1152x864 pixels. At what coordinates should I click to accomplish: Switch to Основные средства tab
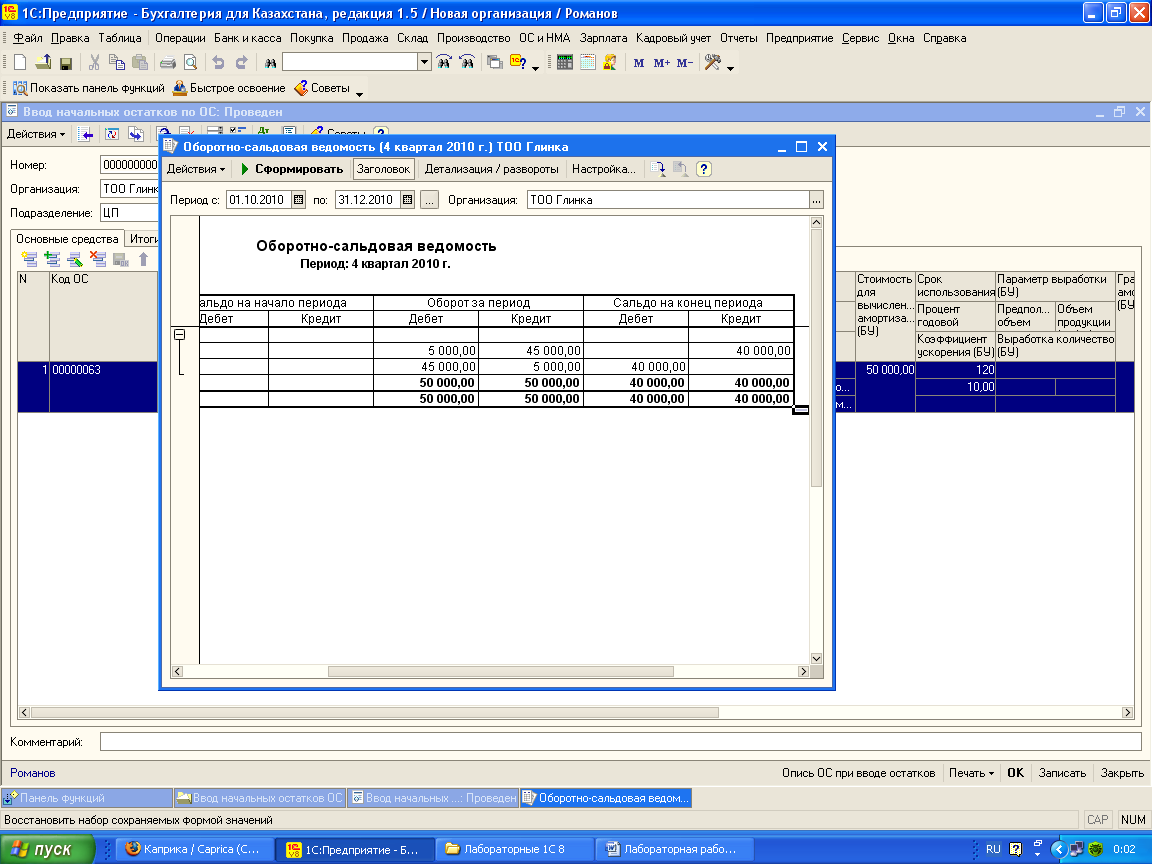[67, 239]
